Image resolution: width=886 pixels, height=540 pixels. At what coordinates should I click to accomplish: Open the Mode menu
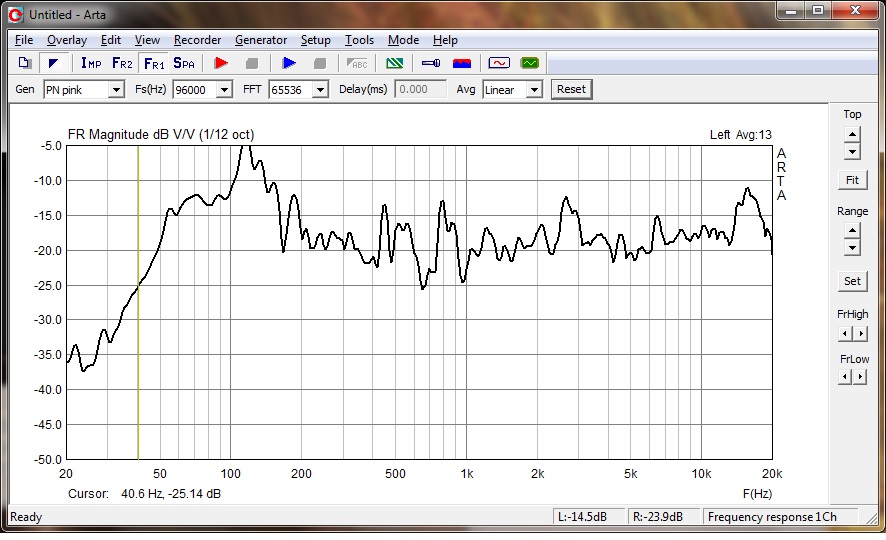tap(403, 40)
